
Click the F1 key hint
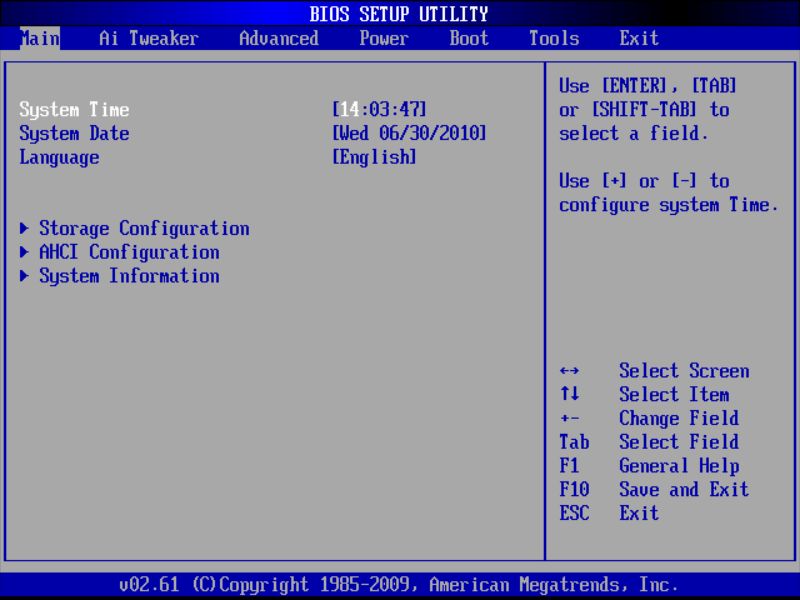coord(569,466)
